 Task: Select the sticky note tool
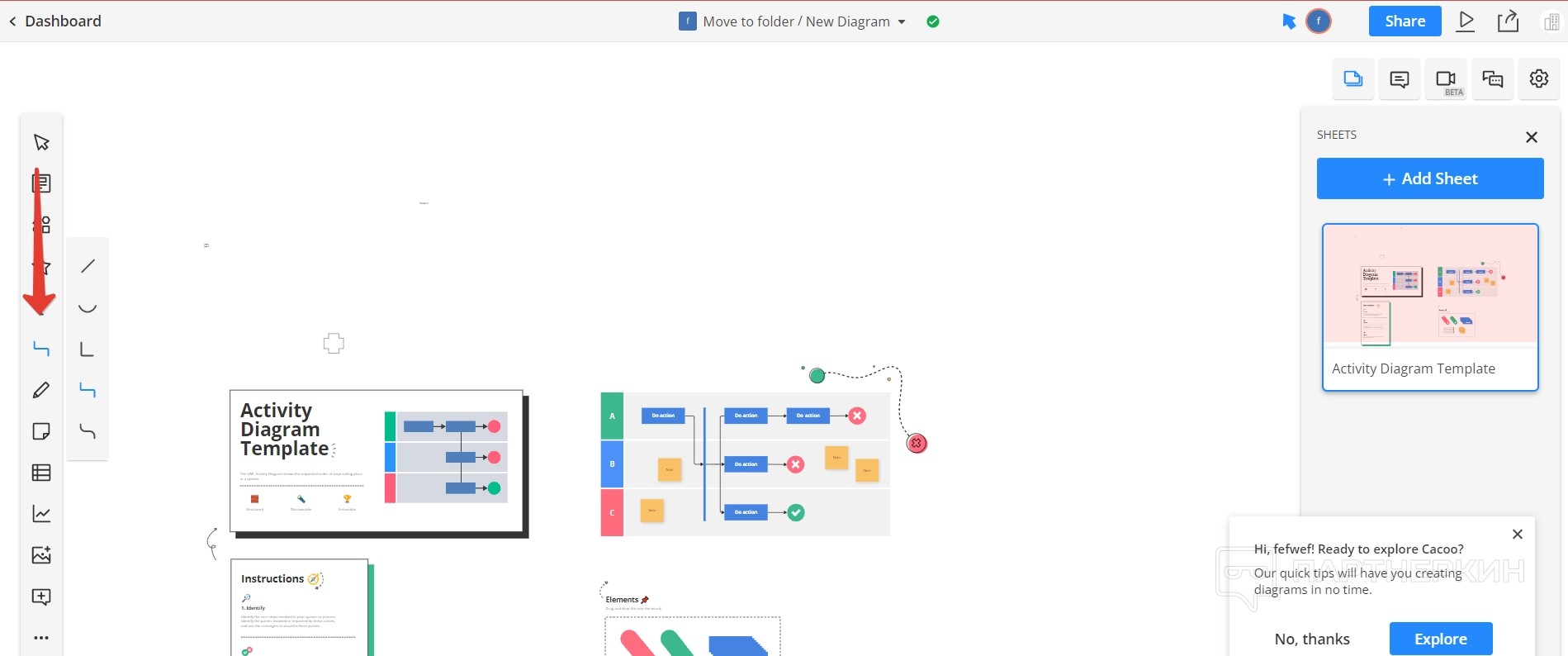41,431
